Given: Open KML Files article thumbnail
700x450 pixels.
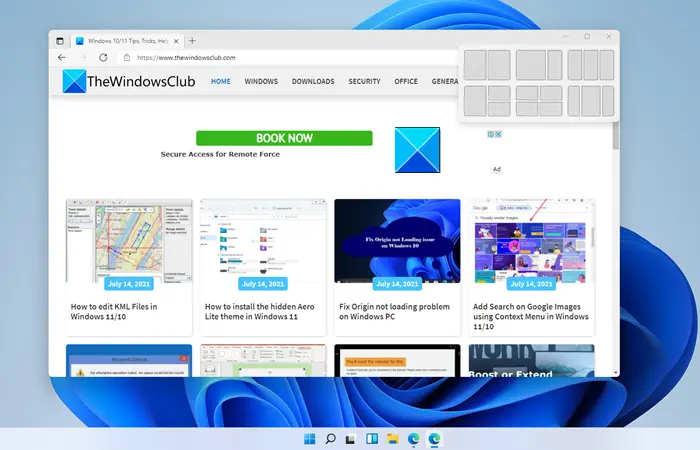Looking at the screenshot, I should [x=129, y=241].
